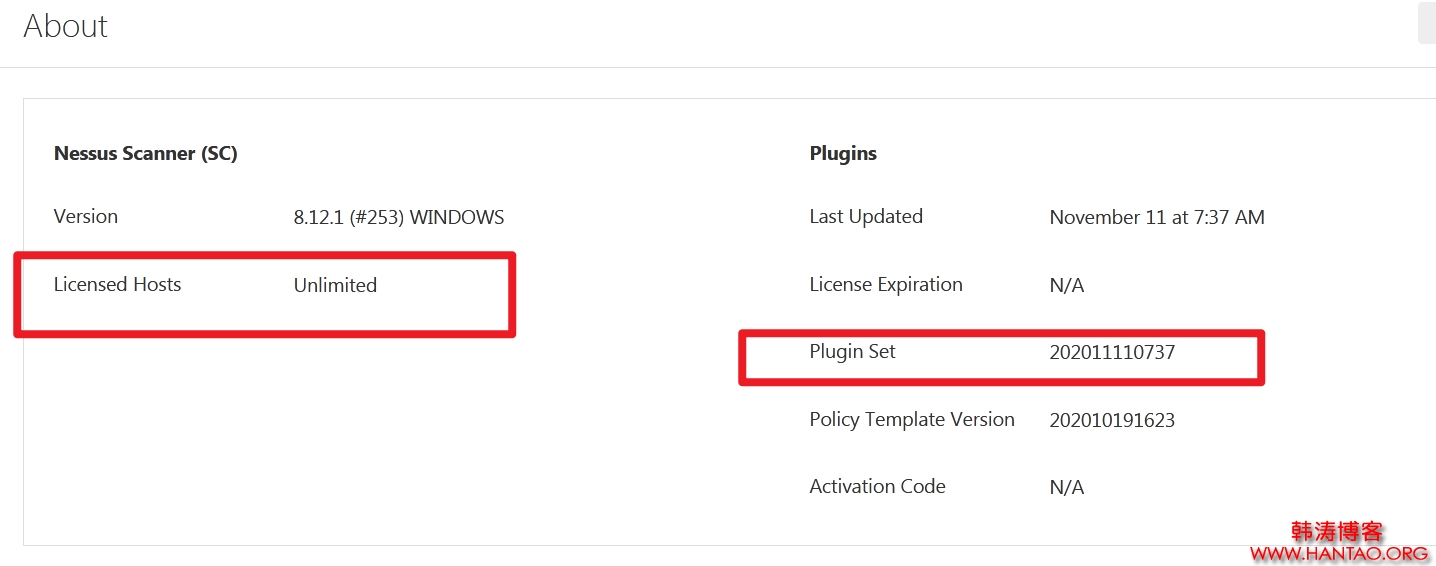Click the N/A value beside License Expiration
Viewport: 1436px width, 566px height.
click(x=1067, y=286)
